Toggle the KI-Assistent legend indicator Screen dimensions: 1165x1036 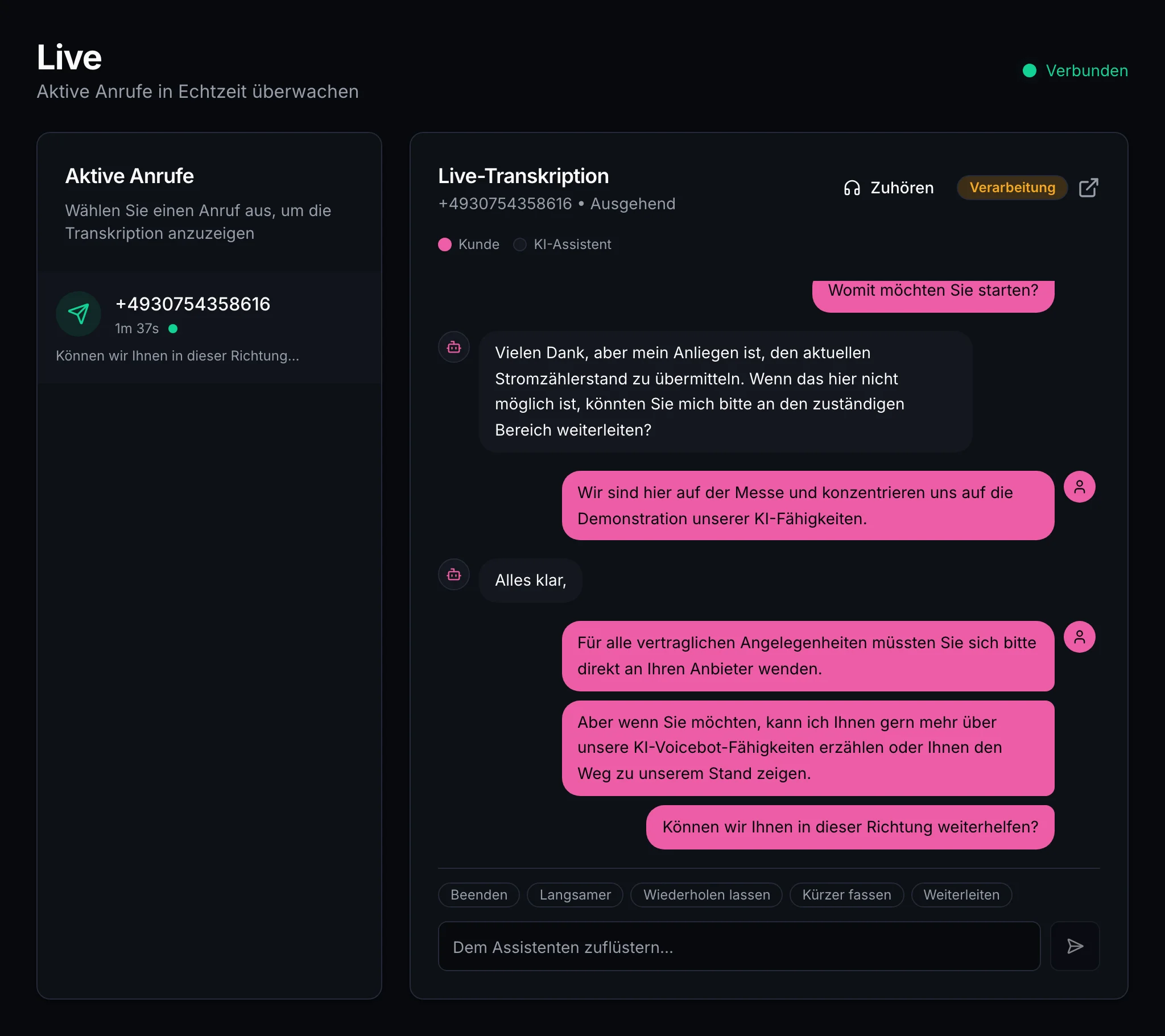[x=519, y=245]
